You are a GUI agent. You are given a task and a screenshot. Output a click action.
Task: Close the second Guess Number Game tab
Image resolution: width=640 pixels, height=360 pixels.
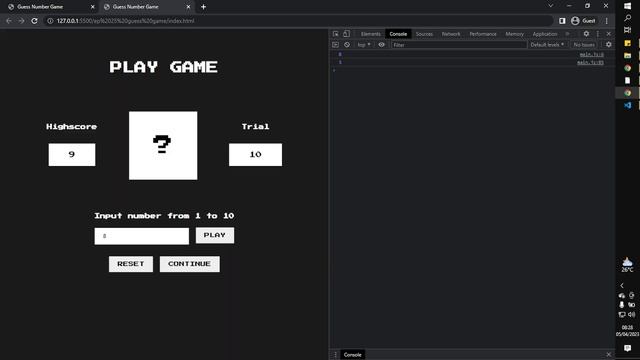188,7
